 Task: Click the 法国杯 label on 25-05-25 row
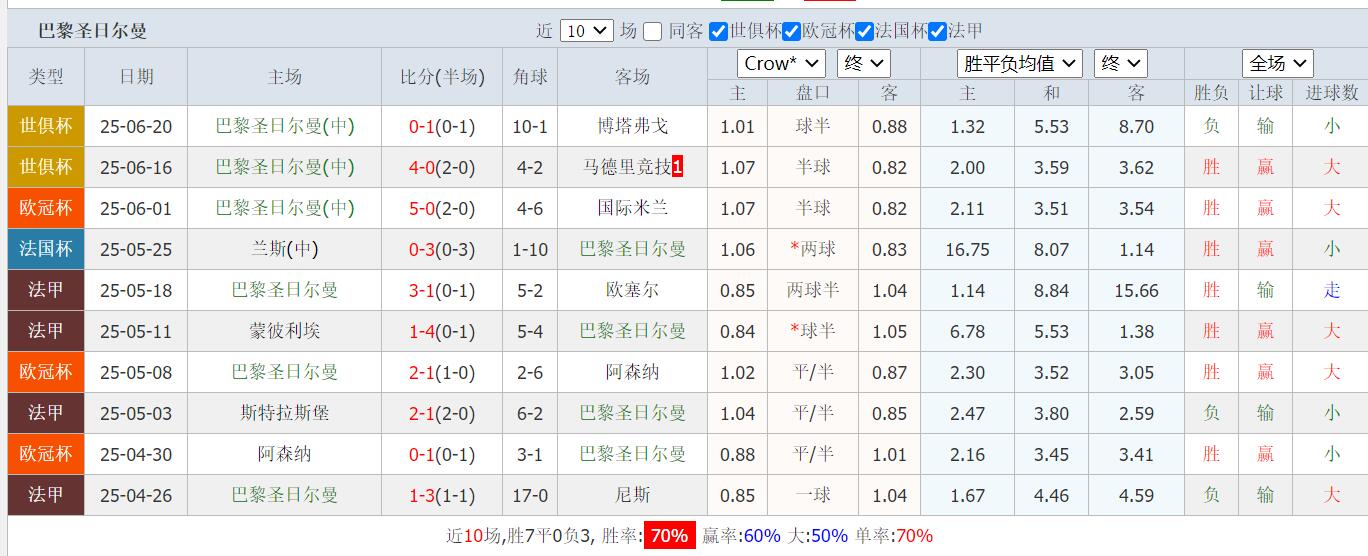(x=46, y=249)
